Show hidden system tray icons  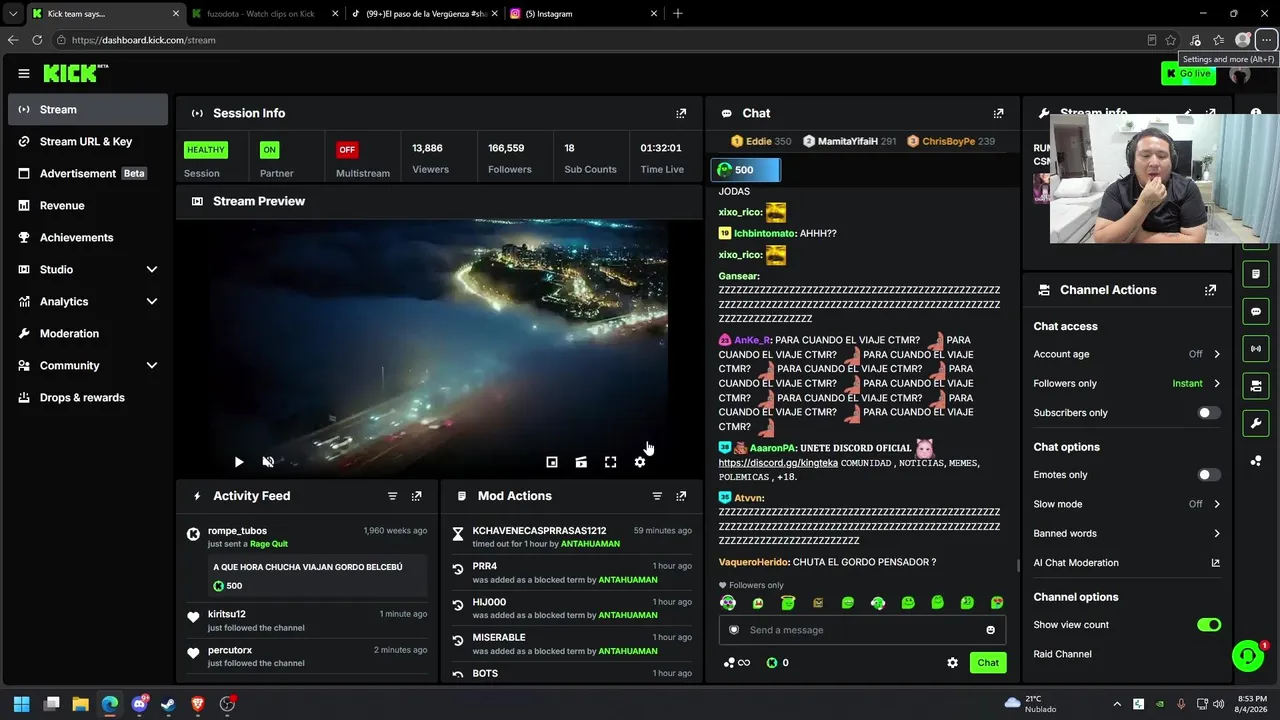click(x=1117, y=704)
